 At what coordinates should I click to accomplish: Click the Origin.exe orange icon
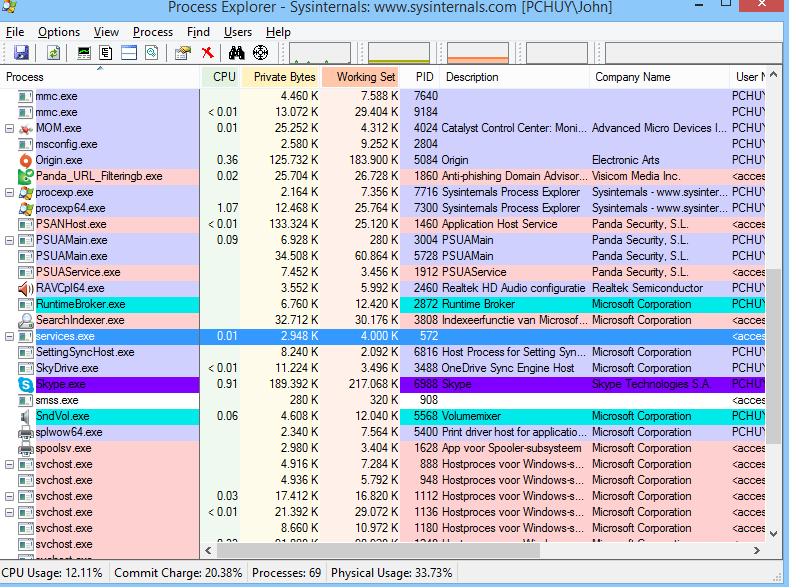pos(26,160)
